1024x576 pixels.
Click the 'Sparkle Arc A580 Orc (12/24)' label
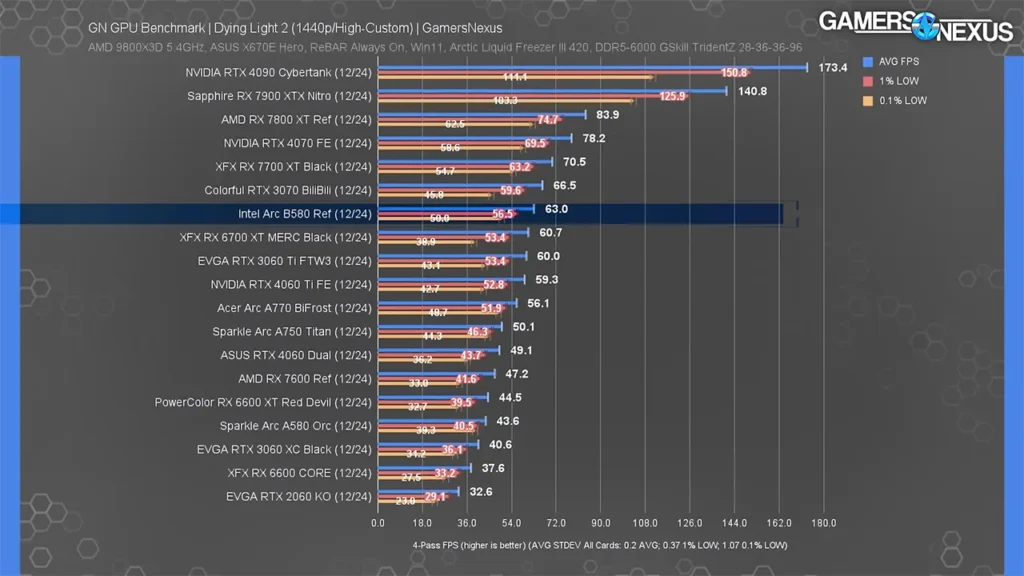tap(296, 426)
